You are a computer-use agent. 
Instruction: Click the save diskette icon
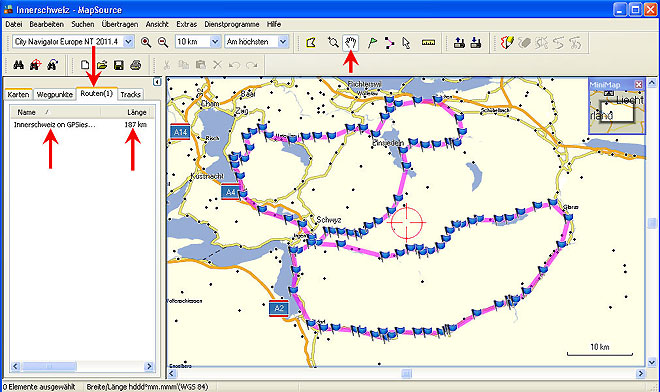point(119,65)
